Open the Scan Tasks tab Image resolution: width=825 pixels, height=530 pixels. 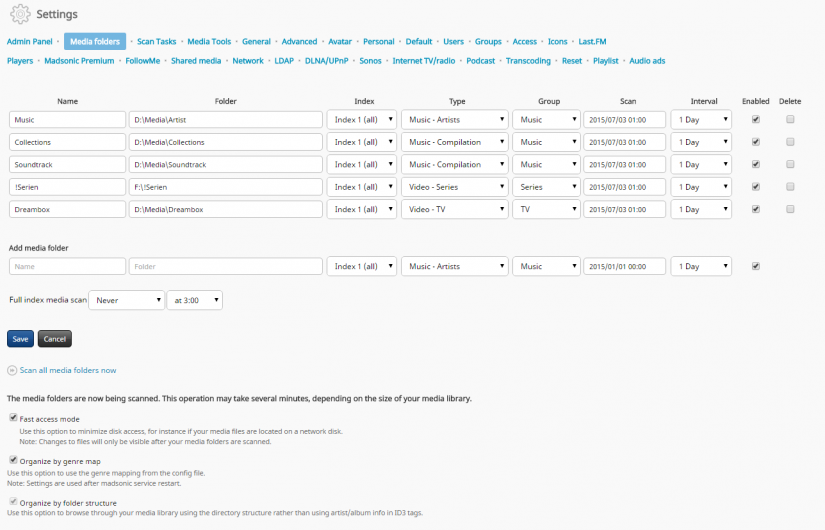pyautogui.click(x=156, y=42)
